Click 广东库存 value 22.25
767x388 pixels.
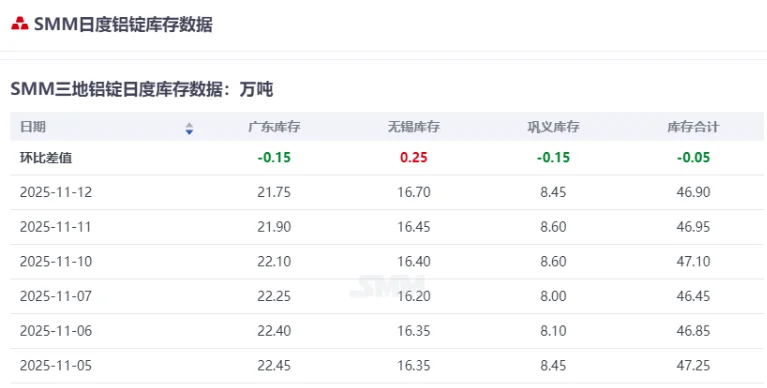pos(274,297)
